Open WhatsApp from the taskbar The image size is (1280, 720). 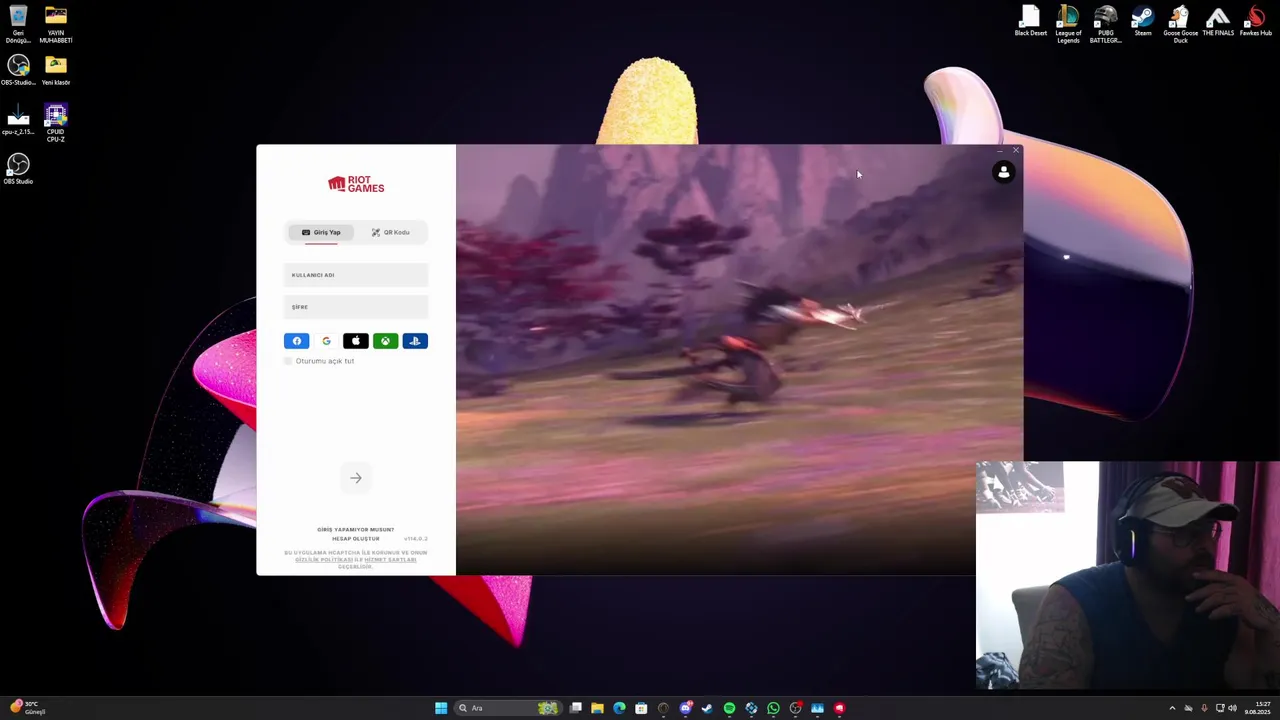click(773, 708)
